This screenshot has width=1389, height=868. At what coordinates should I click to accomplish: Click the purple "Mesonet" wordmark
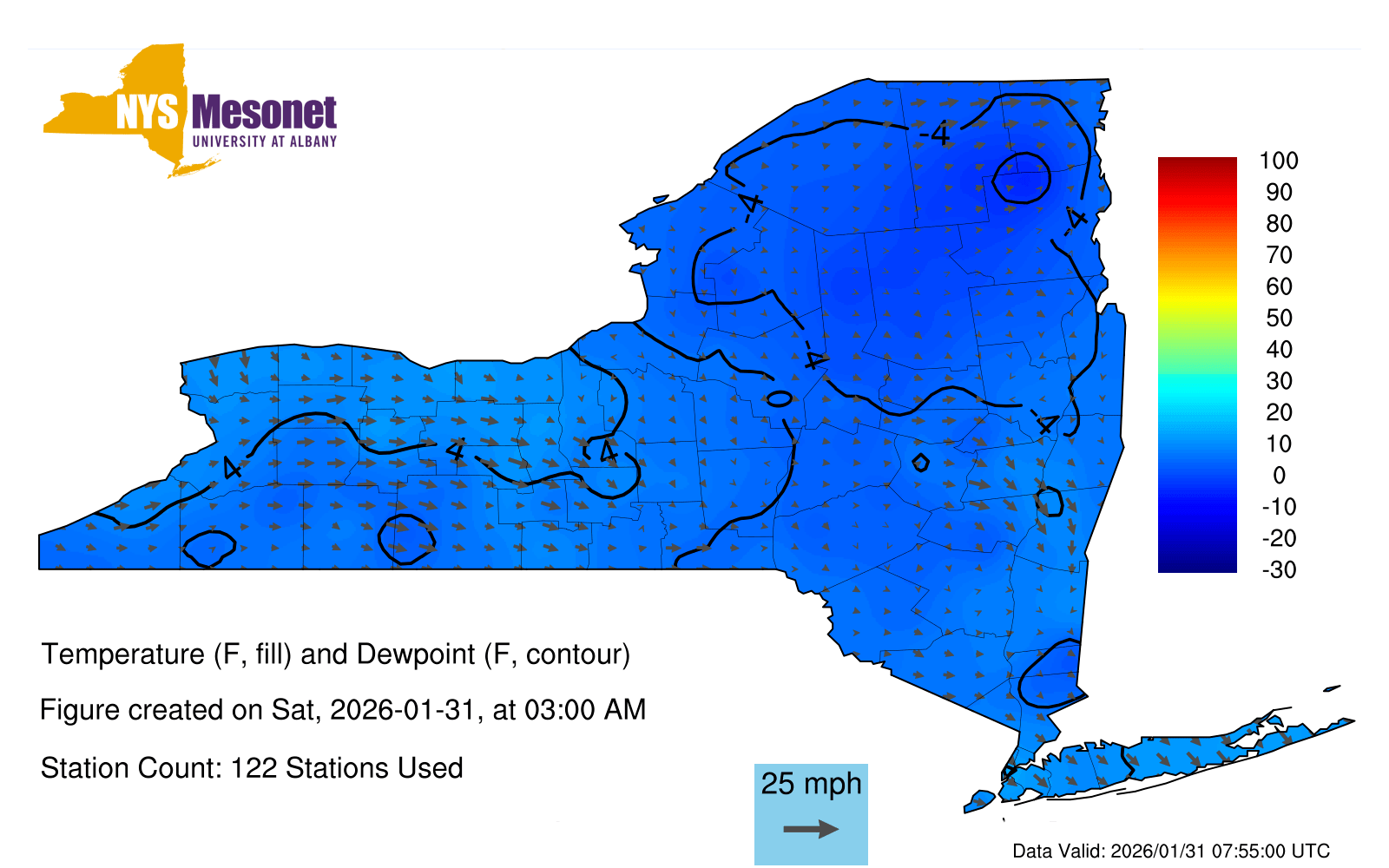(264, 113)
